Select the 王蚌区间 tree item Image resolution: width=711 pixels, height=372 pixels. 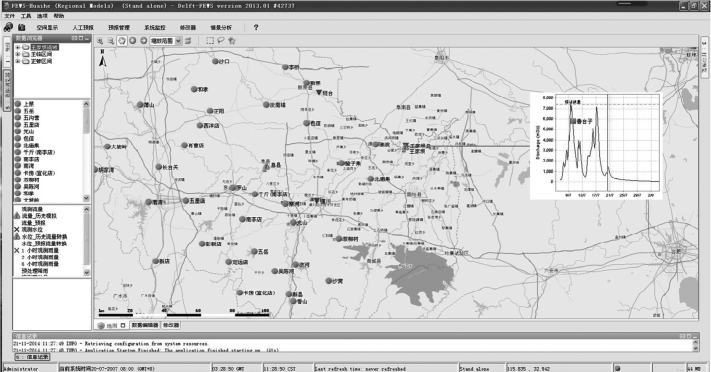(41, 54)
